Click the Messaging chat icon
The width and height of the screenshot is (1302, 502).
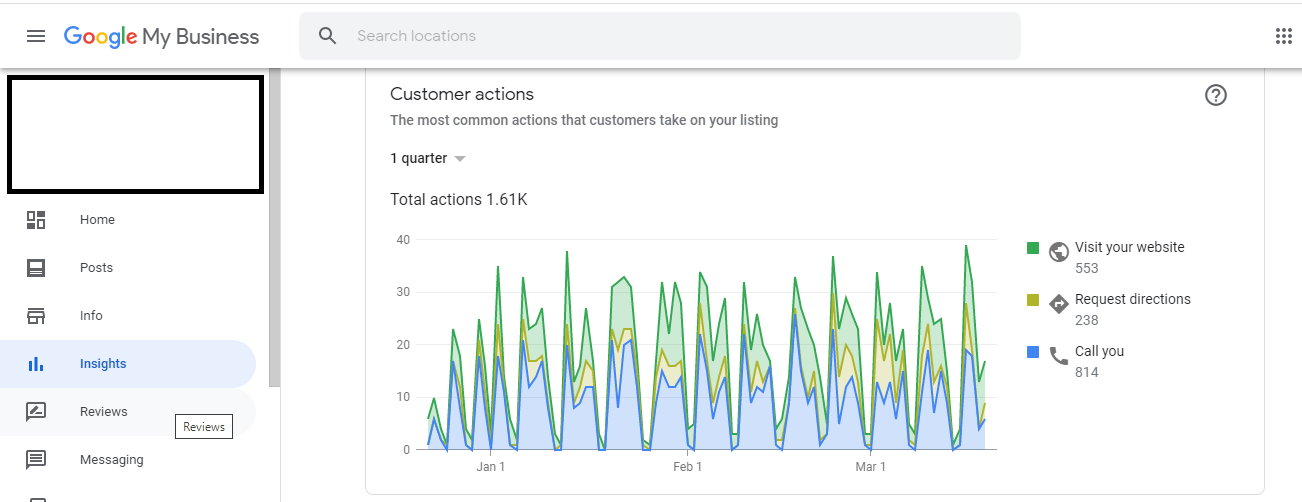click(x=36, y=460)
